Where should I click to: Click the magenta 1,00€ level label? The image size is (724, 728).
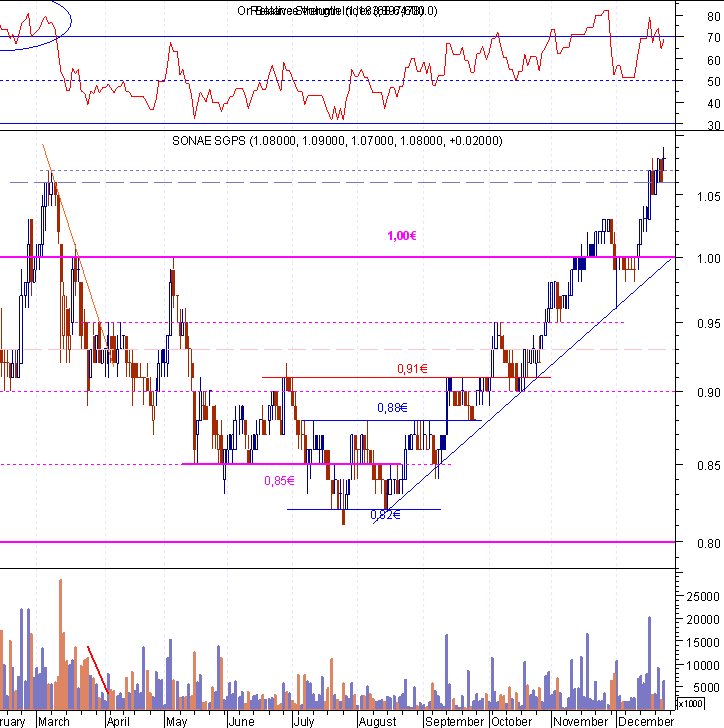[402, 236]
